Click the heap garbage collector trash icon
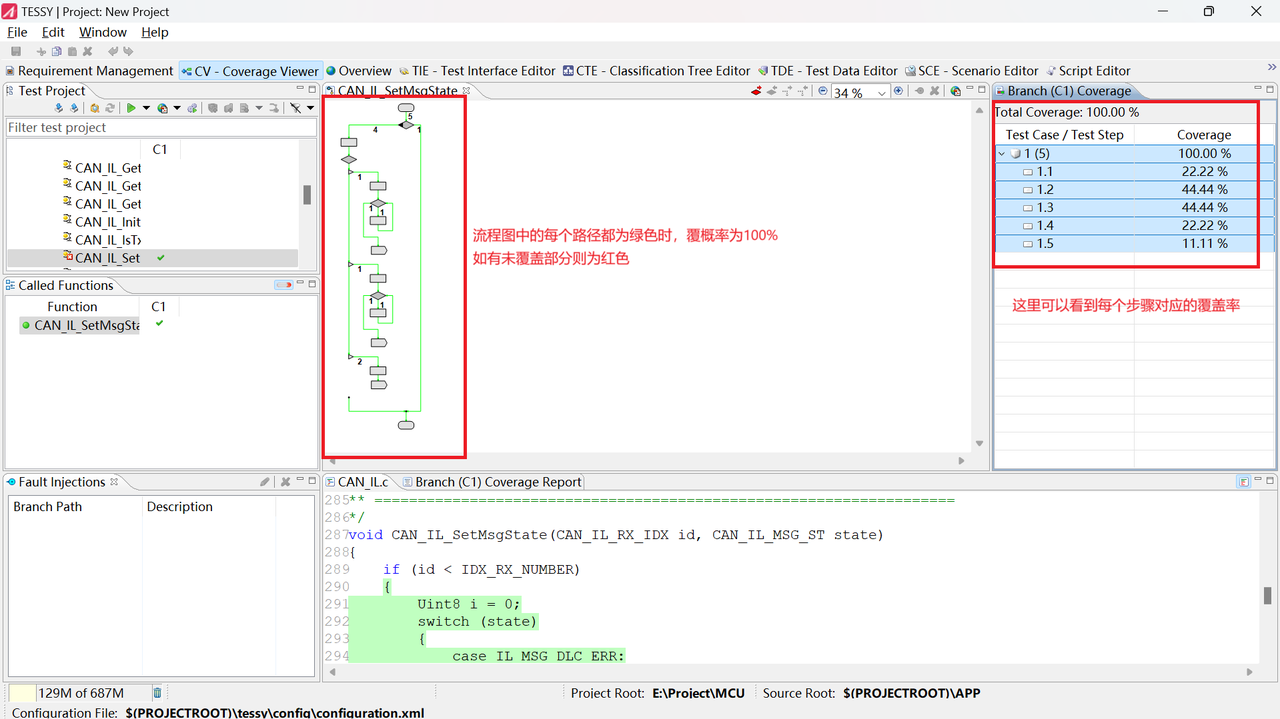The image size is (1280, 719). coord(157,693)
